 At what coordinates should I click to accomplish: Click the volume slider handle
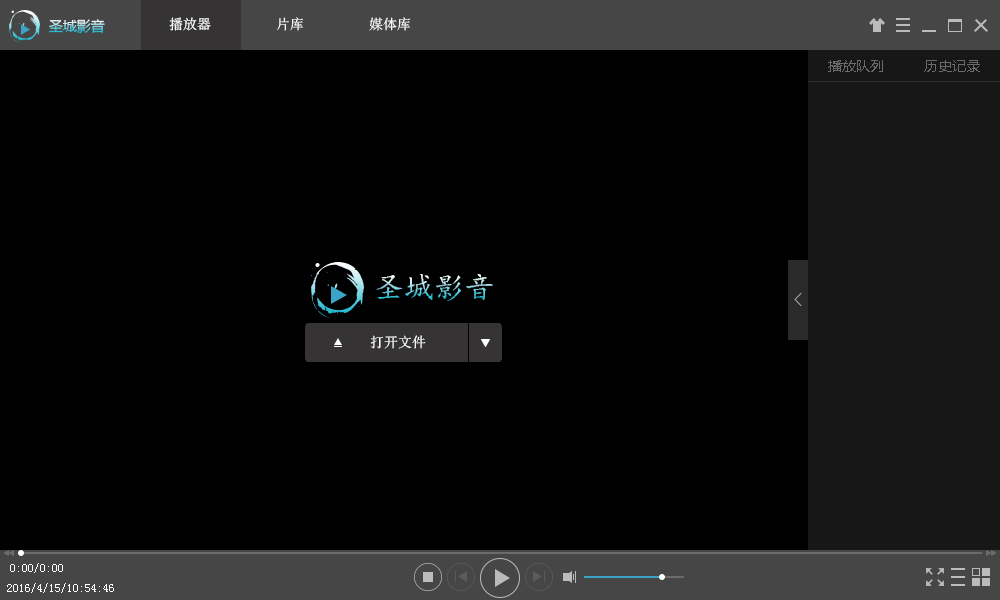point(662,577)
